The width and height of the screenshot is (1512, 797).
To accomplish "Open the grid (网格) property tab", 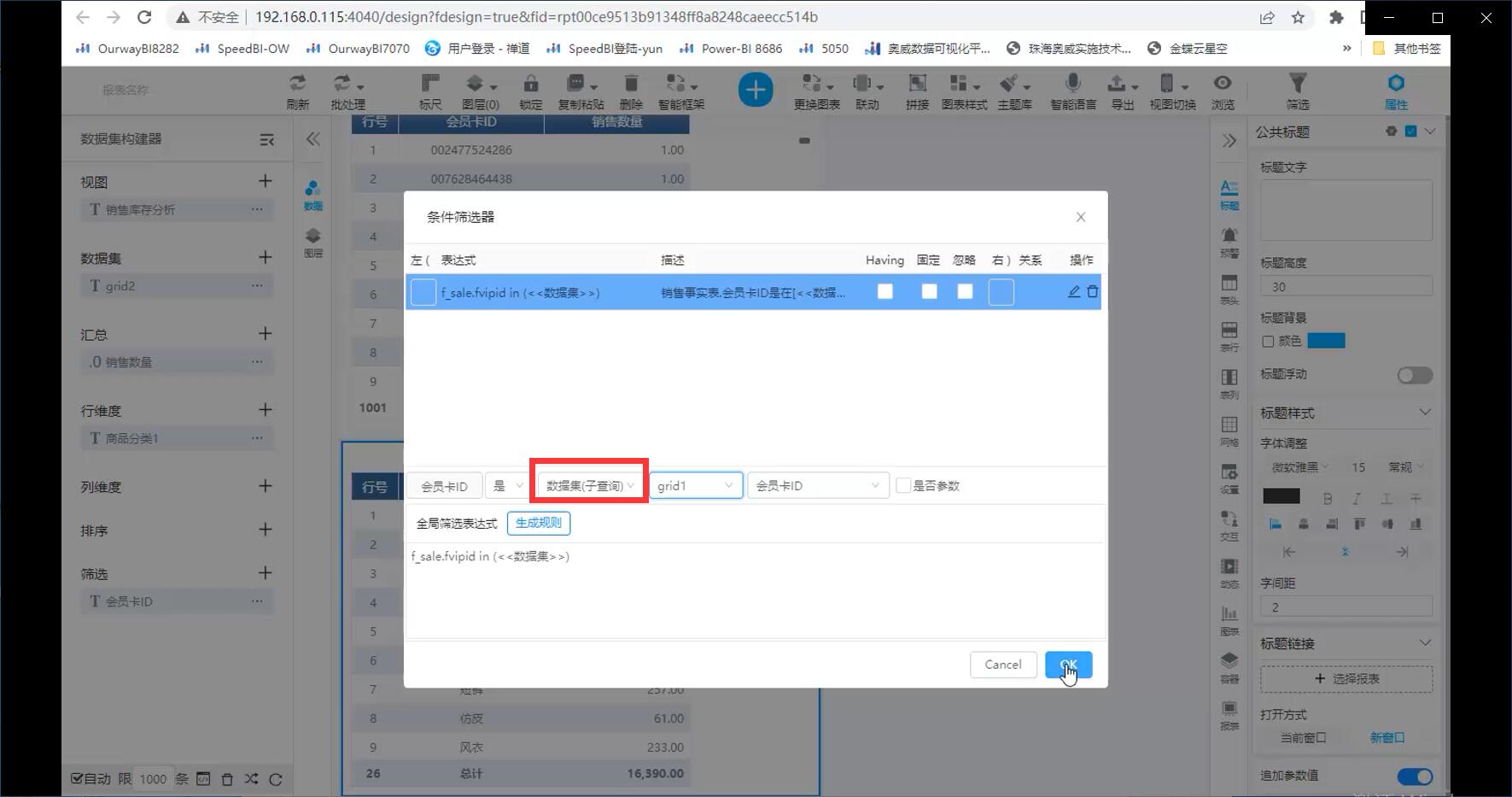I will point(1229,432).
